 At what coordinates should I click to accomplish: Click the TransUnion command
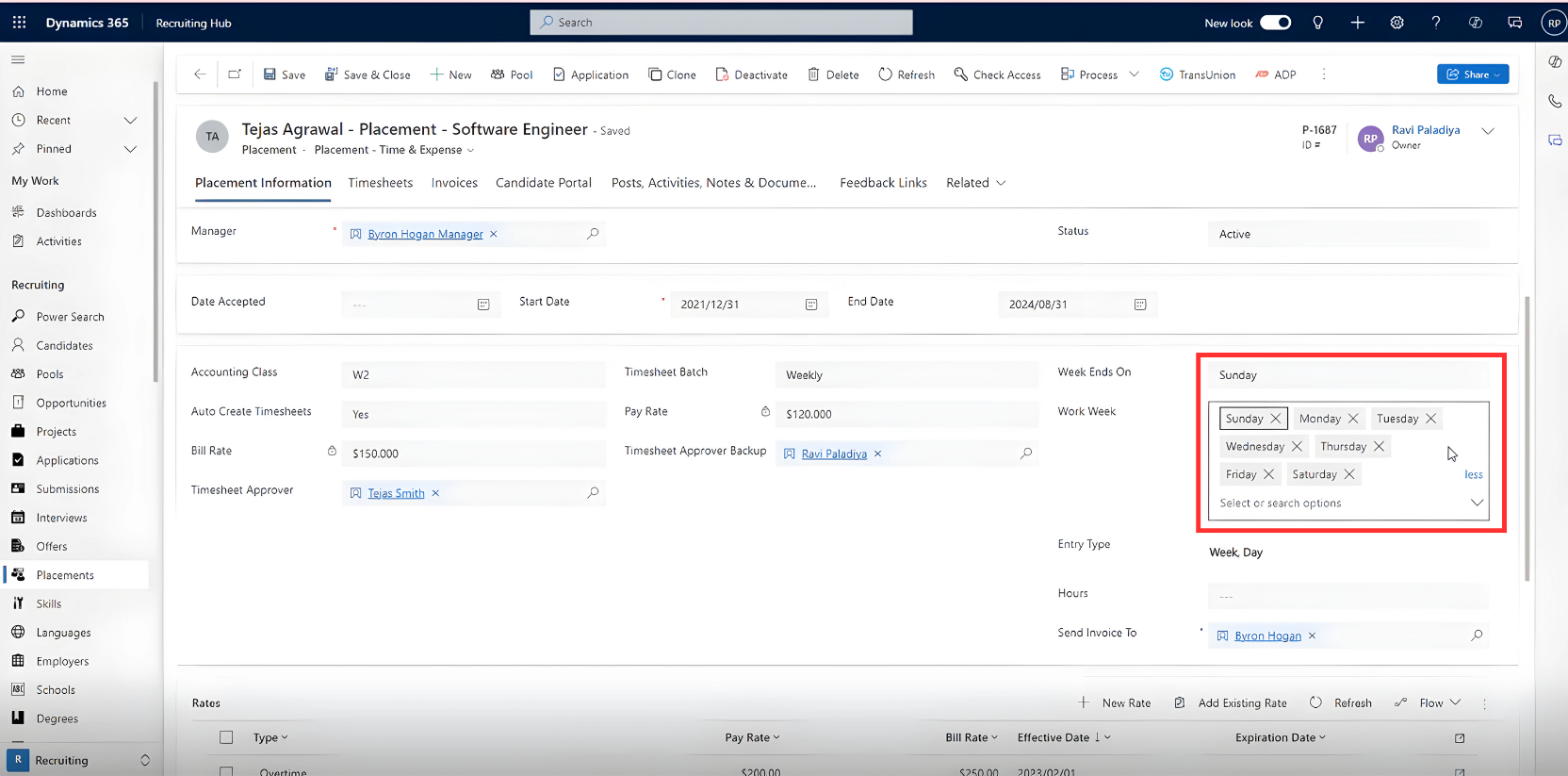point(1197,74)
